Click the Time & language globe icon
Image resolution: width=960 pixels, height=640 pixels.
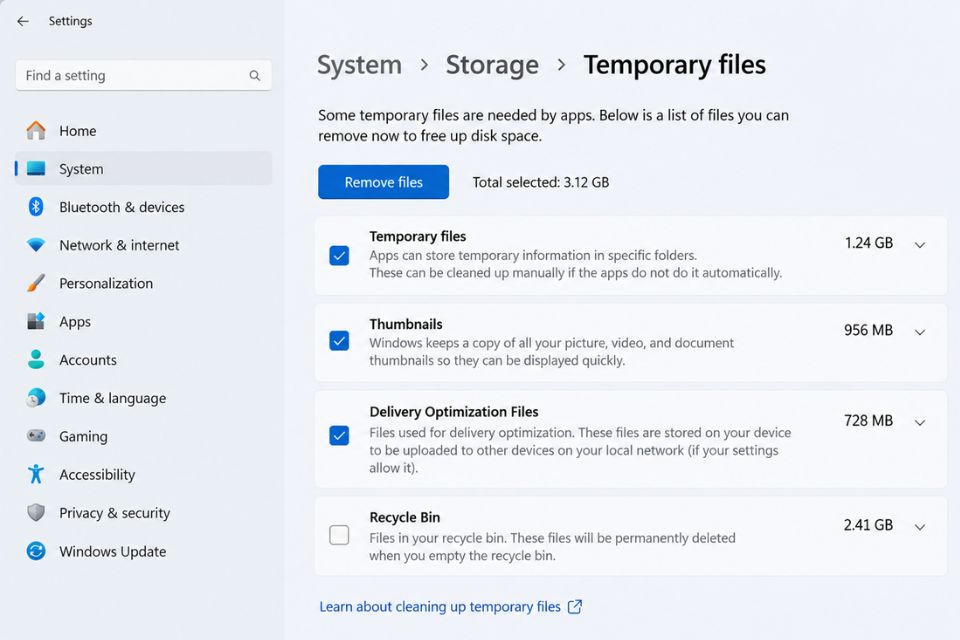tap(36, 397)
